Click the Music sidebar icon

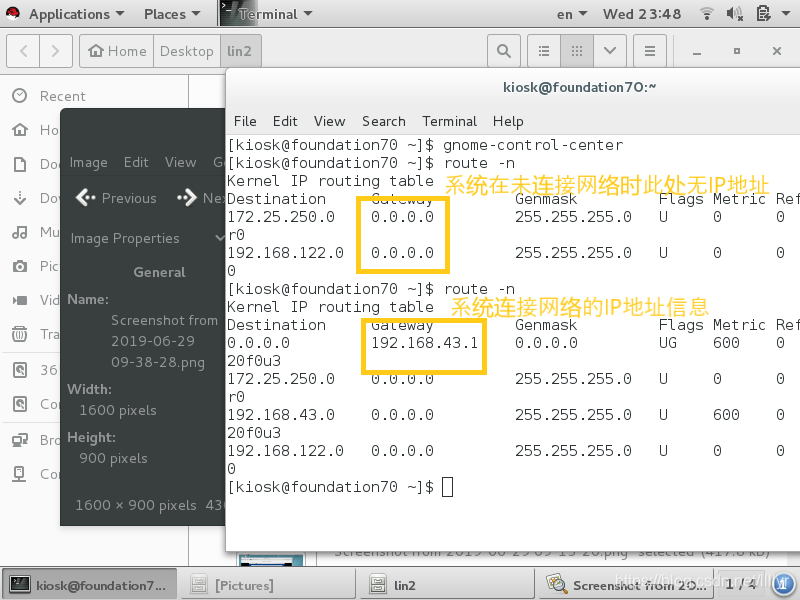19,233
